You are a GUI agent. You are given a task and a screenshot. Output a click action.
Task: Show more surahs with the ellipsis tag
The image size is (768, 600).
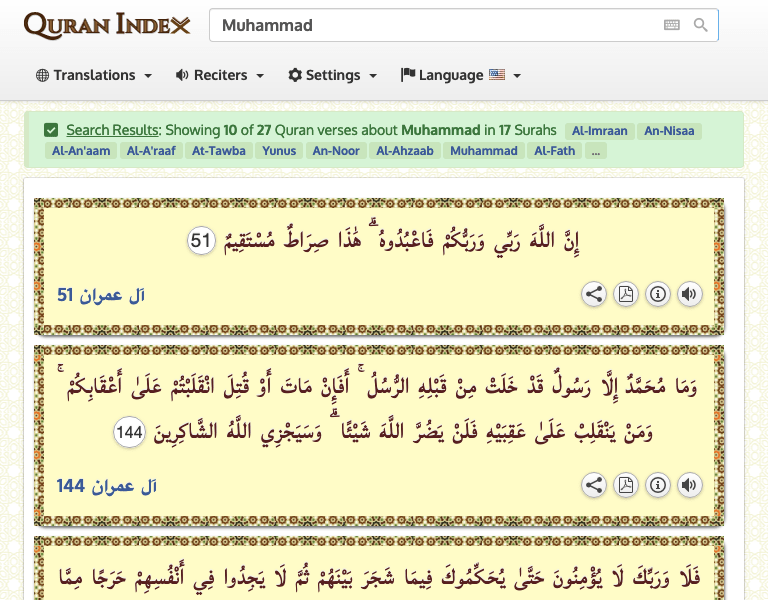[x=596, y=151]
